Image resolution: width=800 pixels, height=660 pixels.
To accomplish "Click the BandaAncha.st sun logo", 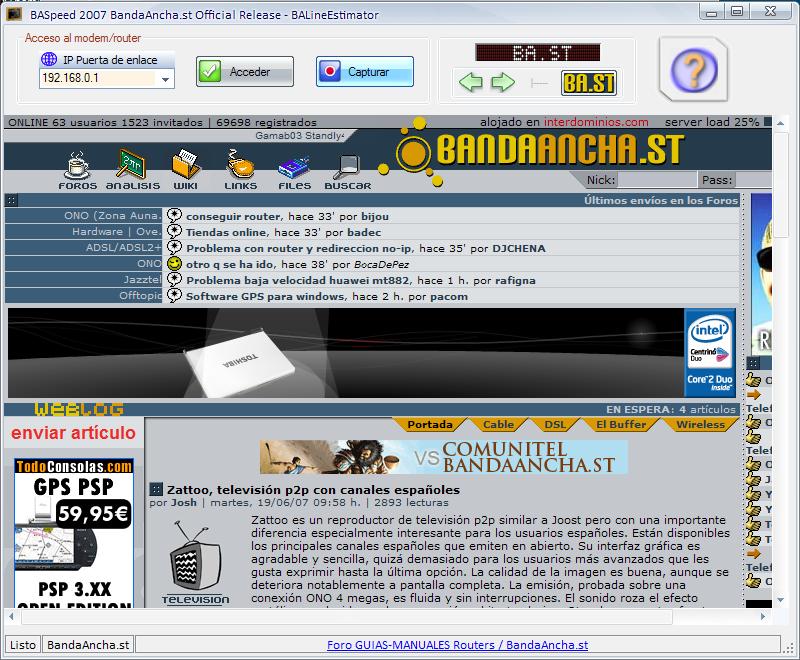I will tap(413, 153).
